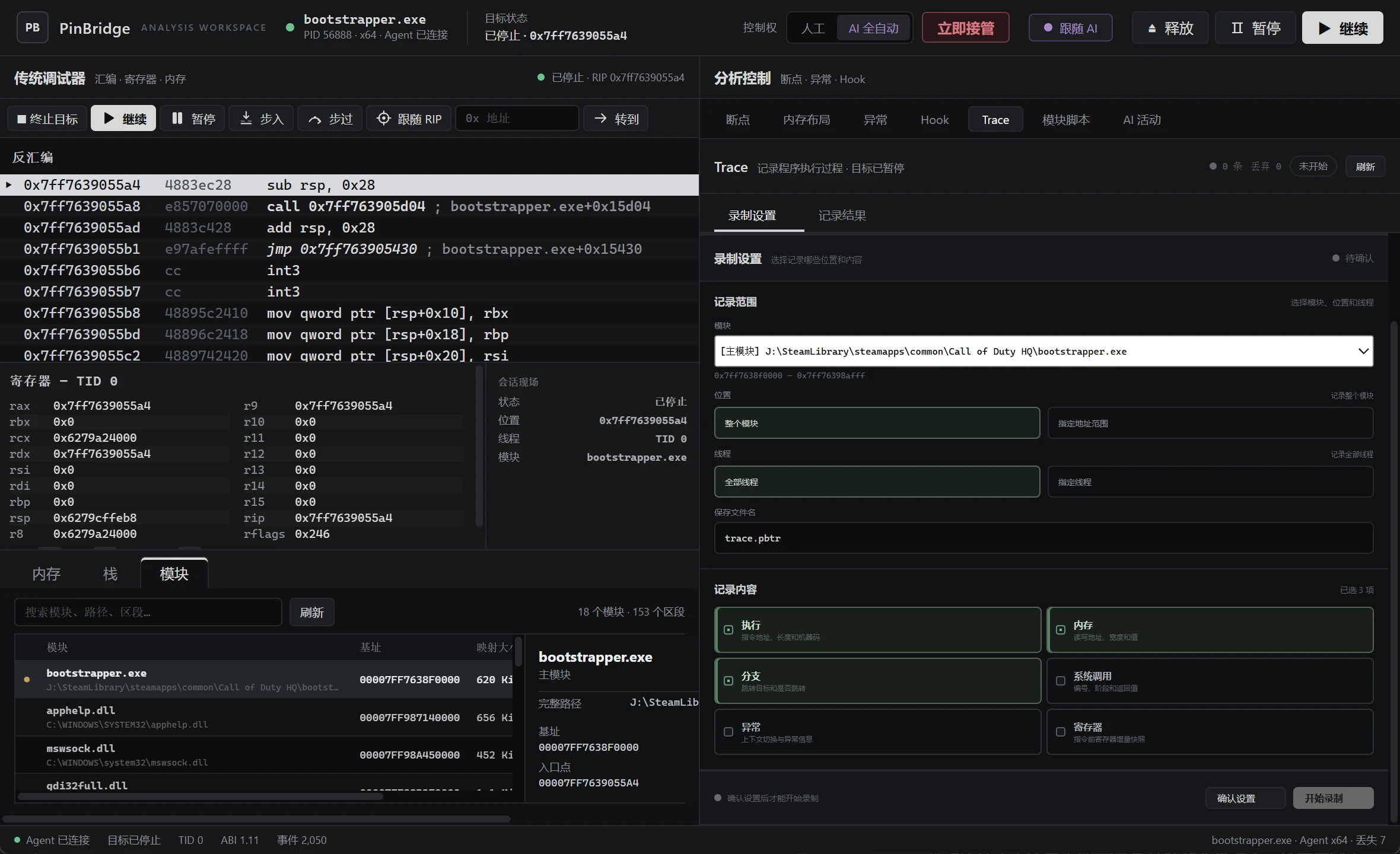
Task: Go to address using 转到 button
Action: point(616,119)
